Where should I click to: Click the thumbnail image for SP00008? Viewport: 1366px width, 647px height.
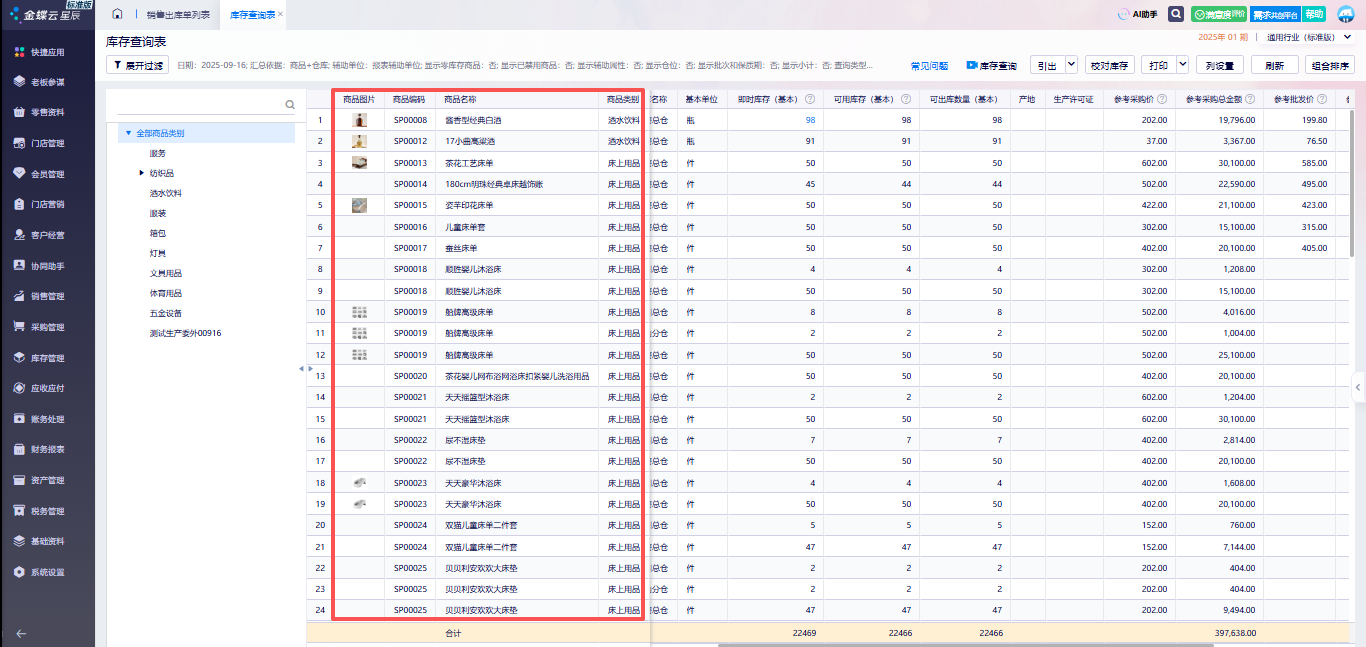[359, 120]
